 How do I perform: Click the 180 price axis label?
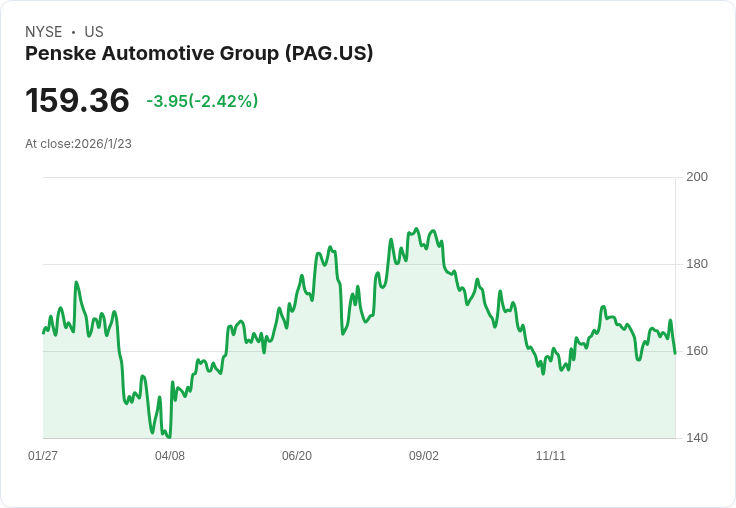697,264
